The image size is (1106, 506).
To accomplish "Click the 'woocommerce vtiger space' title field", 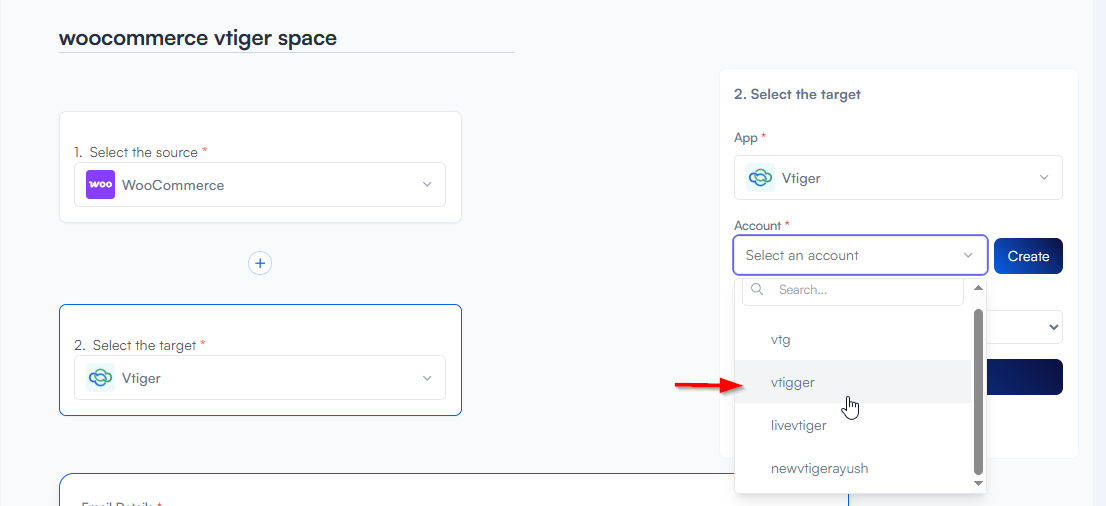I will [286, 38].
